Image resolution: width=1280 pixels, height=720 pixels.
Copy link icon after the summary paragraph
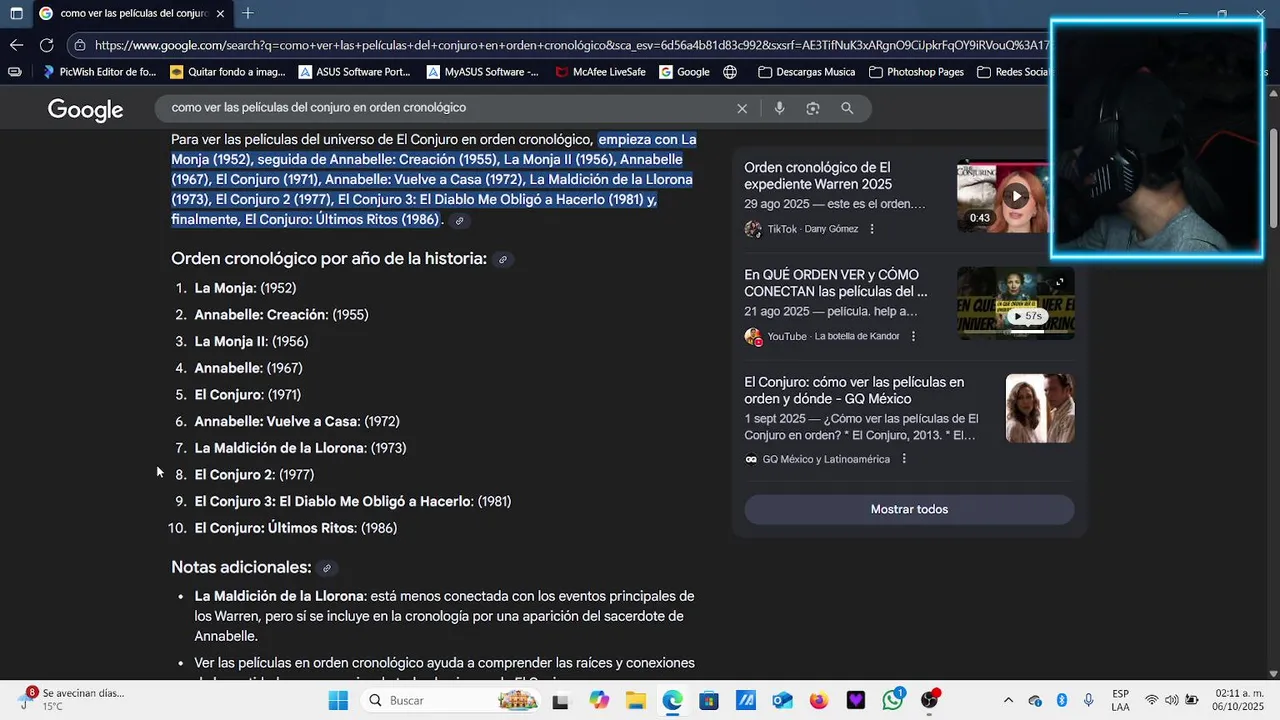point(459,221)
